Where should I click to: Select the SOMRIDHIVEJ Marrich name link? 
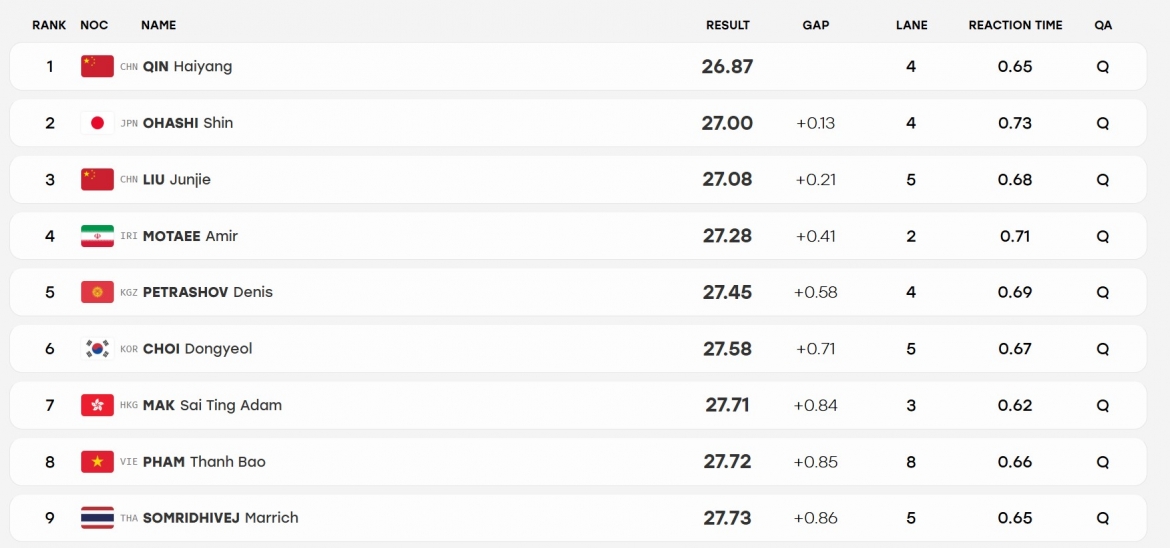click(x=220, y=518)
